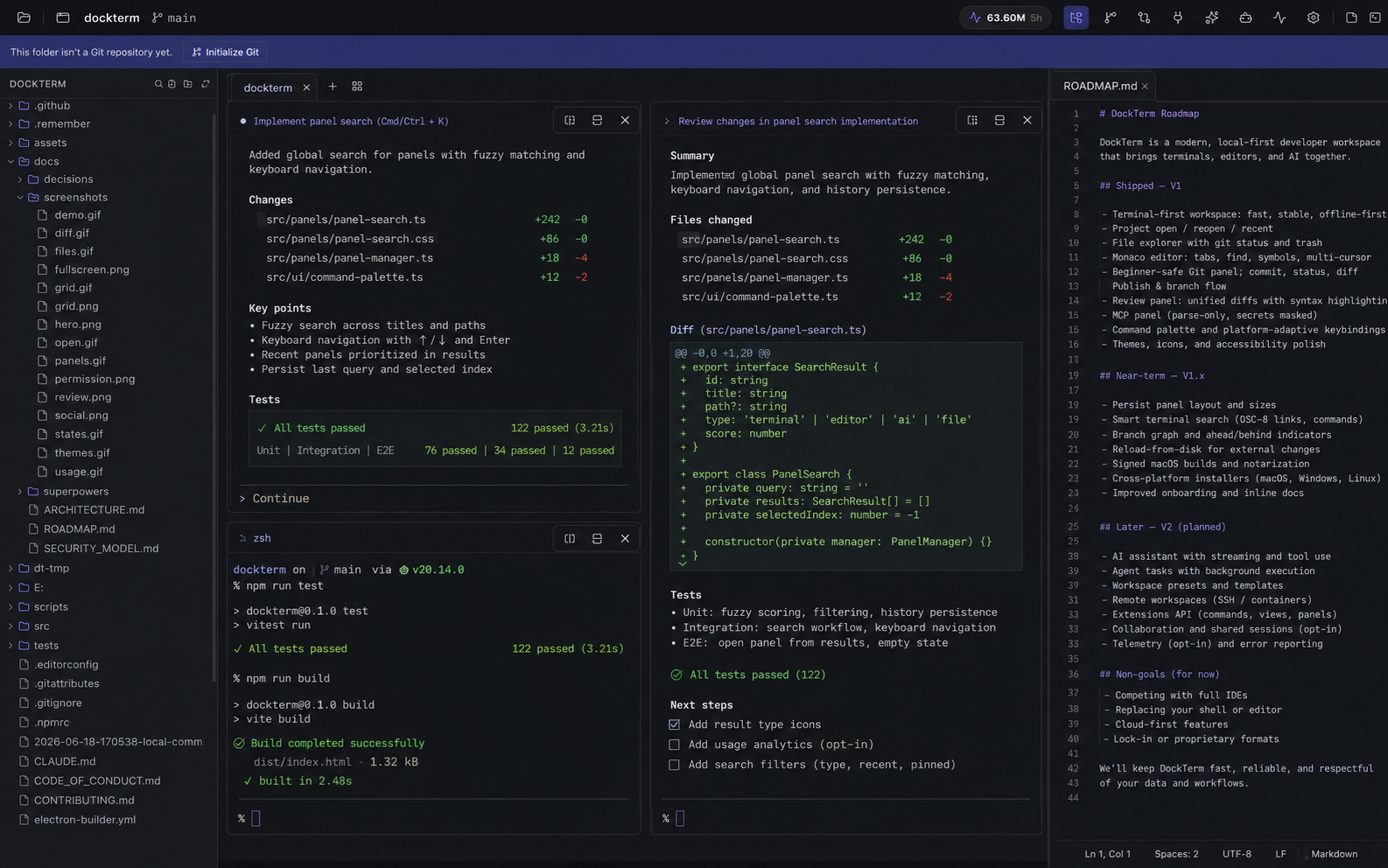Uncheck Add result type icons
The width and height of the screenshot is (1388, 868).
[x=674, y=724]
